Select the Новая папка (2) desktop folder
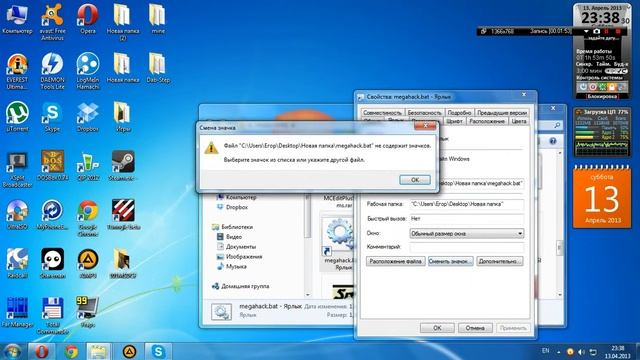The width and height of the screenshot is (640, 360). point(122,22)
